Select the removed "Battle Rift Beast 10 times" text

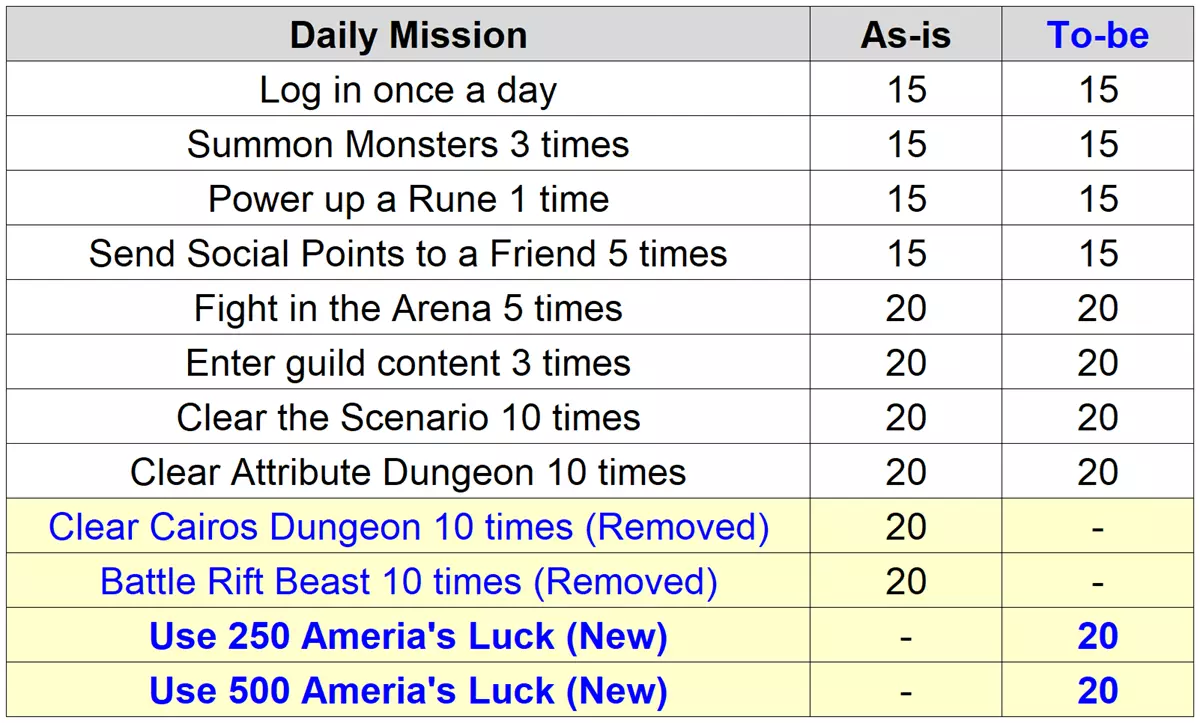tap(408, 581)
